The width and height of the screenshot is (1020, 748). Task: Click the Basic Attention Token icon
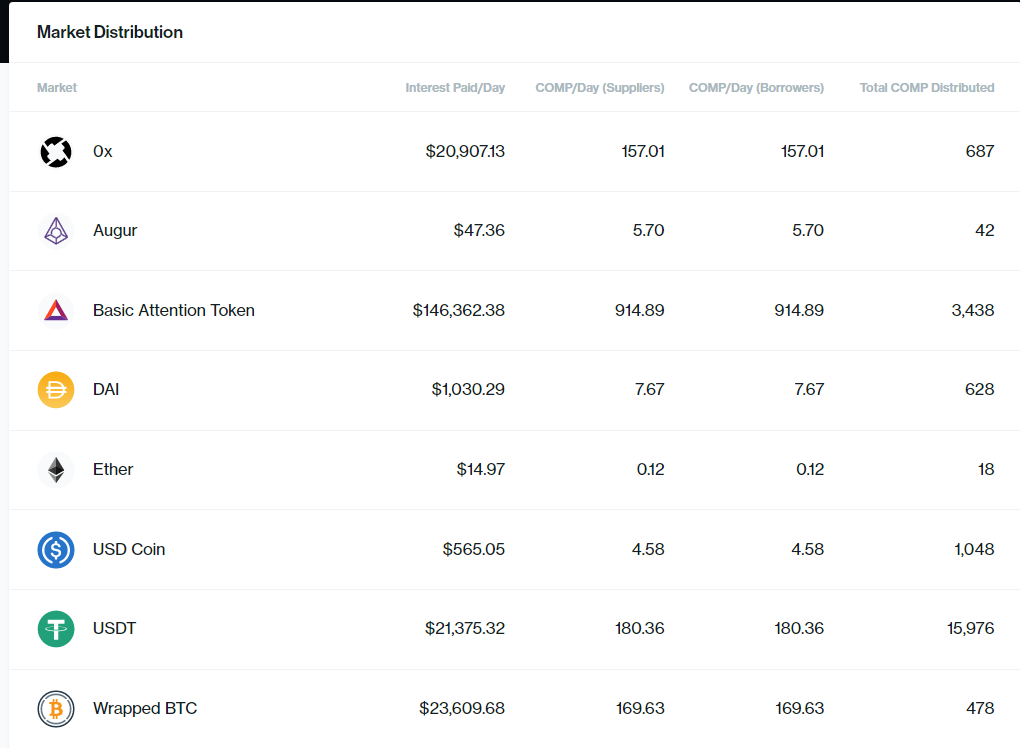(x=56, y=310)
